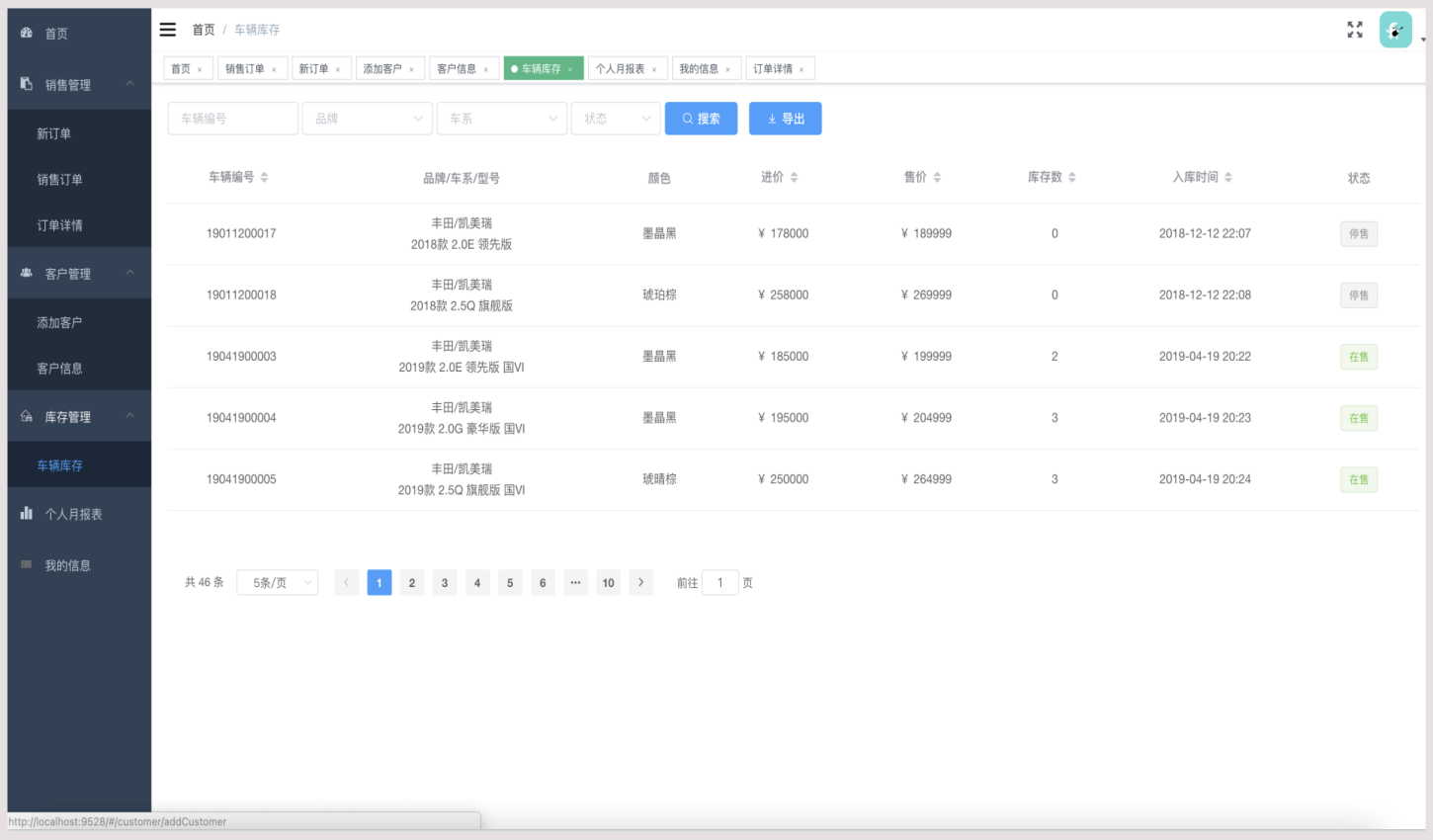This screenshot has height=840, width=1433.
Task: Click the previous page arrow
Action: point(347,582)
